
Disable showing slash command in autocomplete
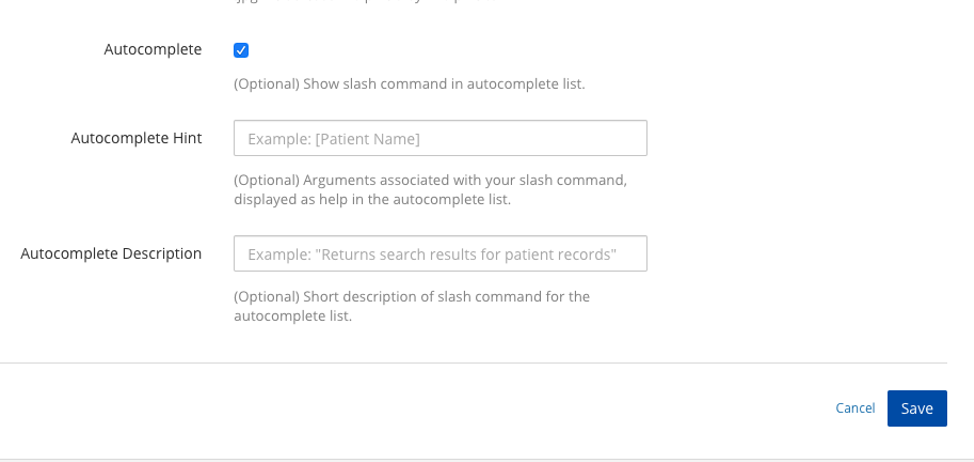coord(241,50)
